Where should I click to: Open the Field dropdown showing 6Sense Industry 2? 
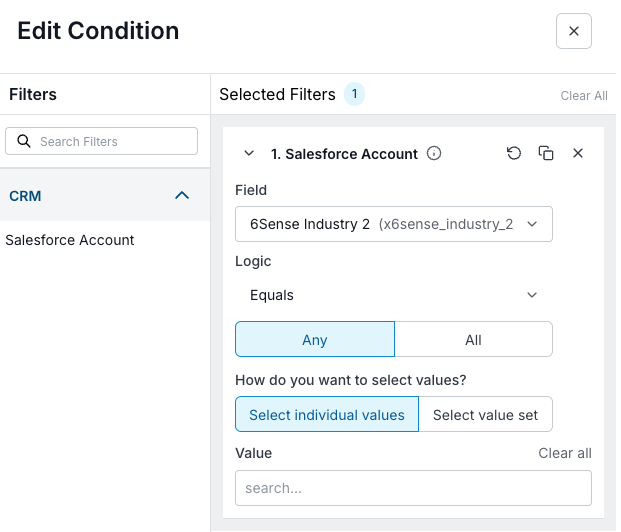(x=394, y=224)
